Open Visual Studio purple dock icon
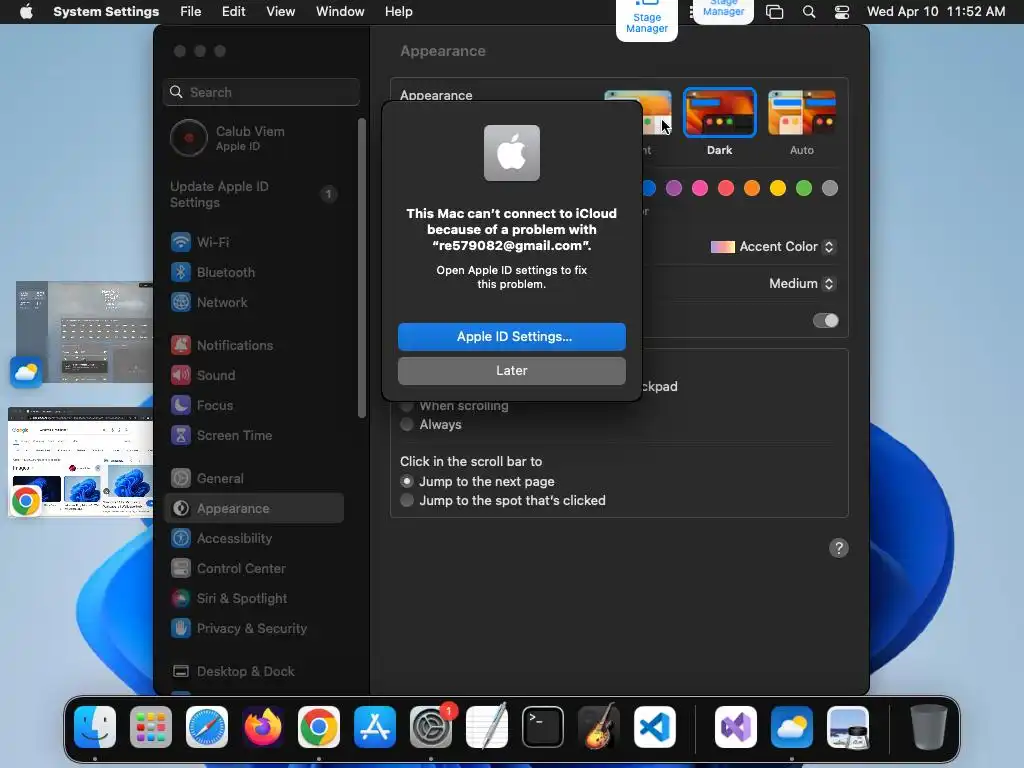 click(736, 727)
